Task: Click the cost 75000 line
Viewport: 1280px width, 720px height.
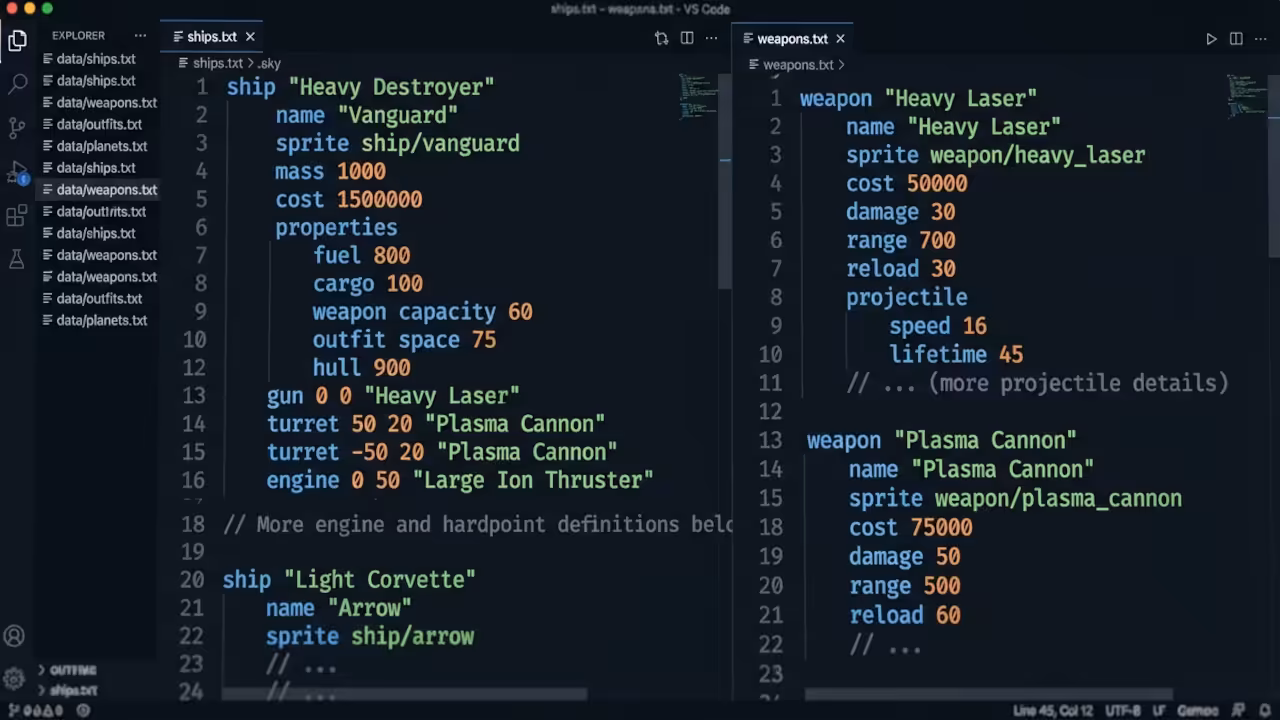Action: point(910,527)
